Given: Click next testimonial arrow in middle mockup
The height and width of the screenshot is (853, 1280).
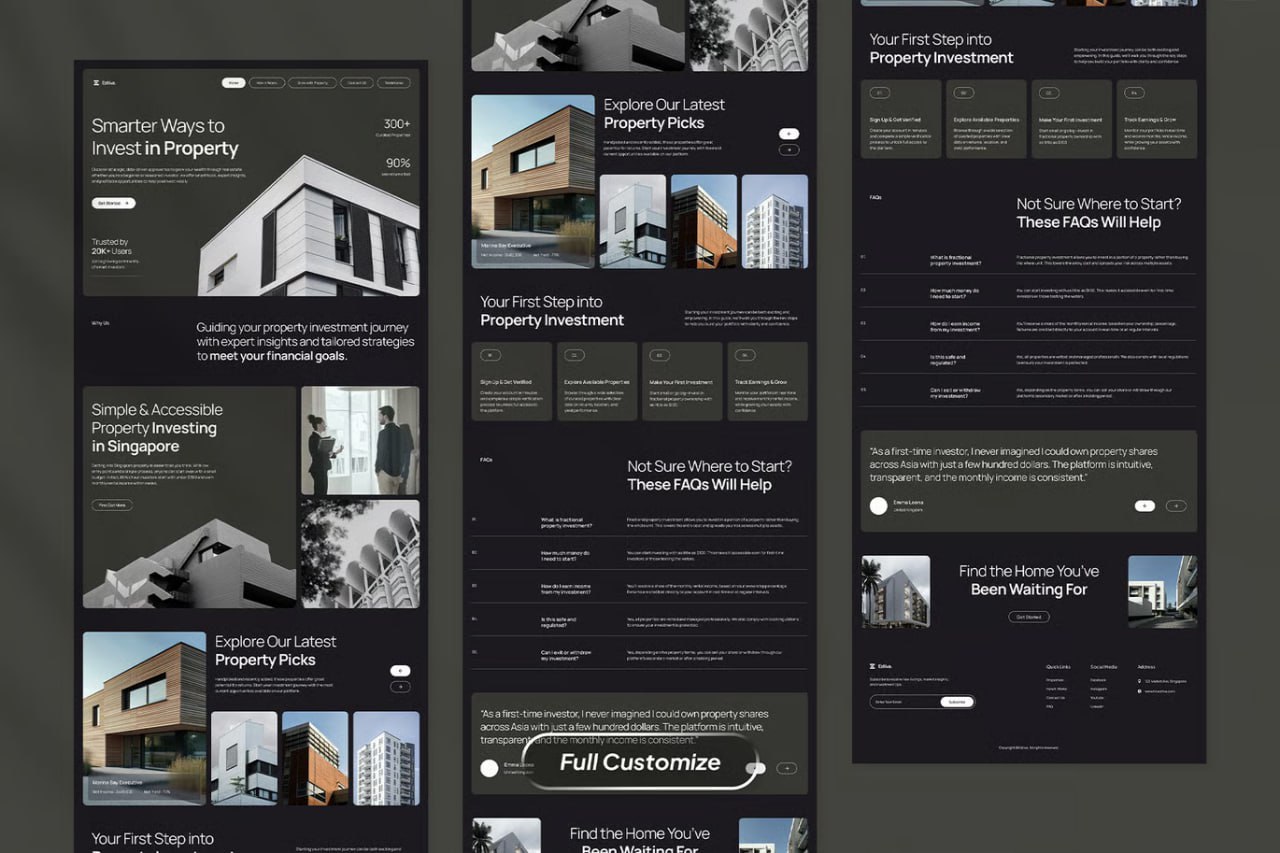Looking at the screenshot, I should tap(787, 768).
